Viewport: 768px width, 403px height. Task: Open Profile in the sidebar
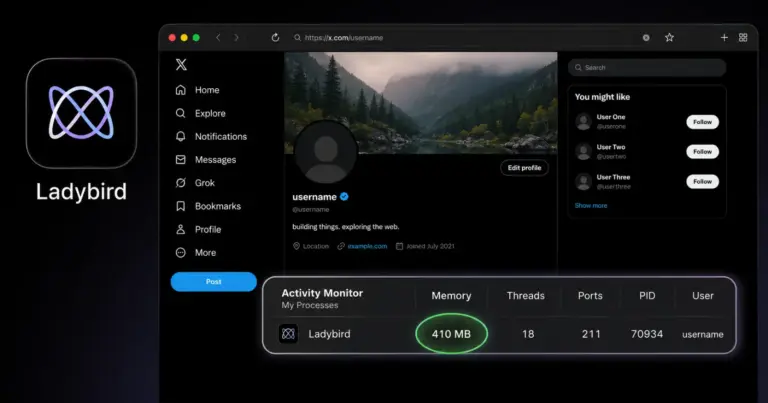click(x=198, y=229)
